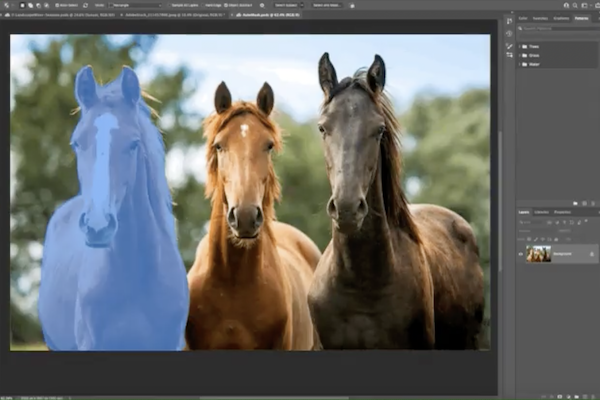Expand the Water pattern group arrow

[520, 64]
